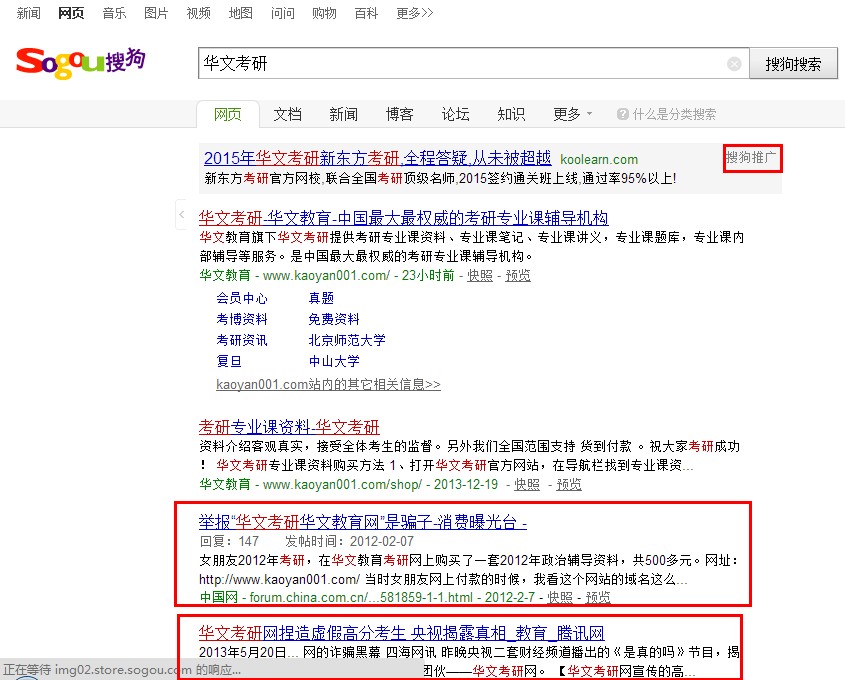Image resolution: width=845 pixels, height=680 pixels.
Task: Select 网页 in the top navigation
Action: pyautogui.click(x=71, y=13)
